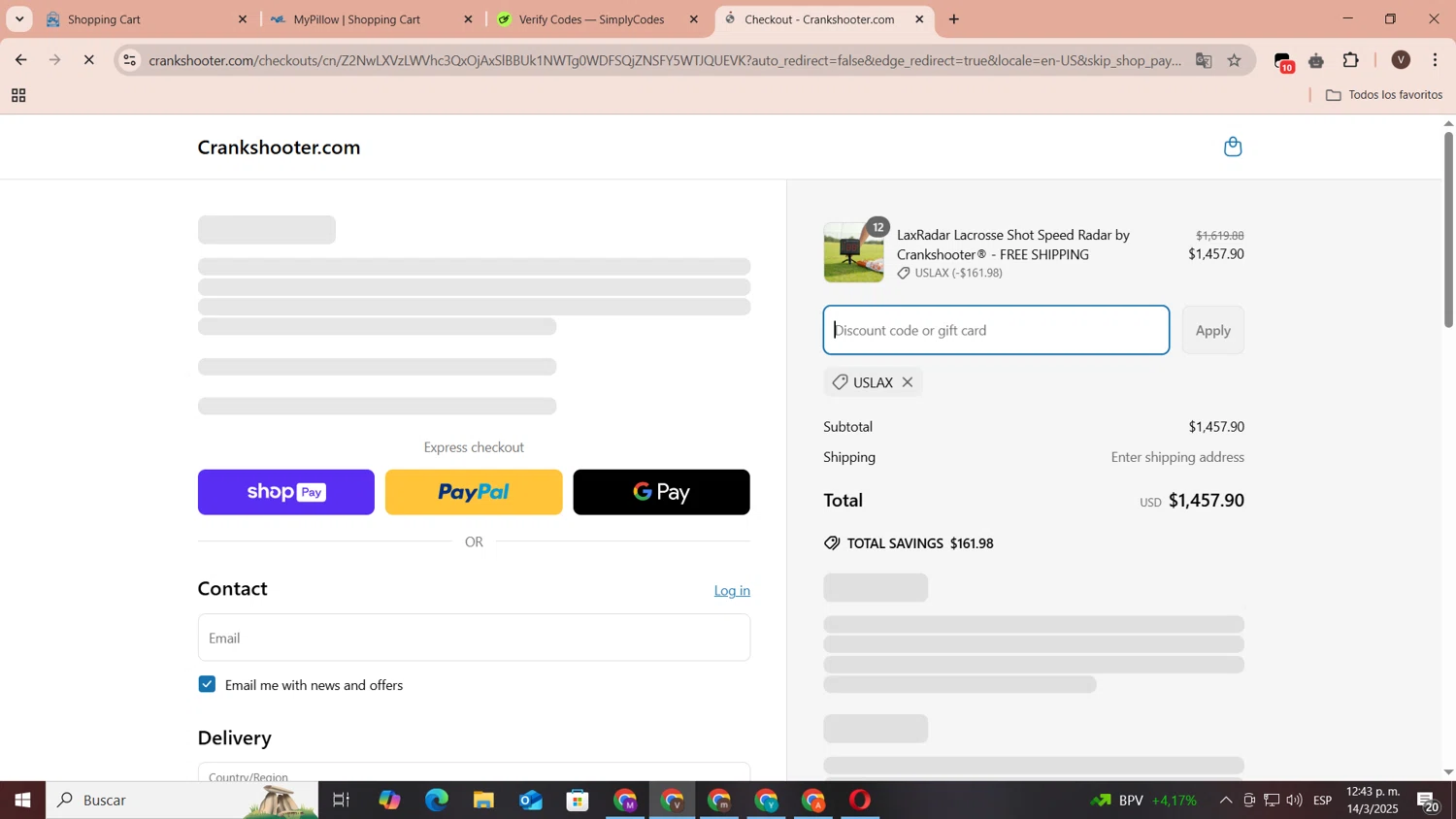Open Todos los favoritos bookmarks folder
Screen dimensions: 1456x819
pos(1384,95)
